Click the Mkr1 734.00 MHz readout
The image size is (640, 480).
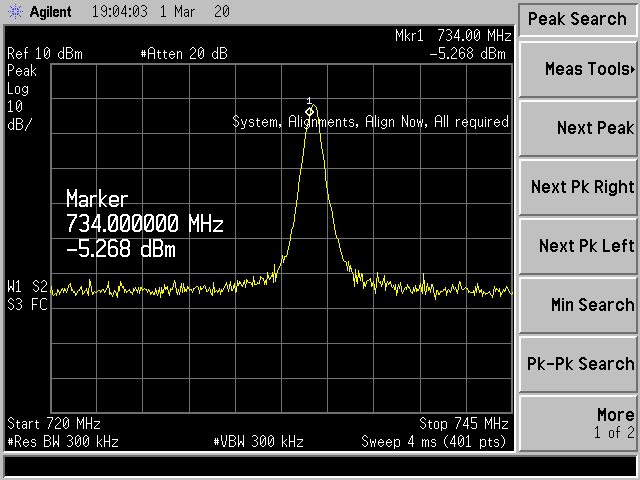[x=453, y=36]
